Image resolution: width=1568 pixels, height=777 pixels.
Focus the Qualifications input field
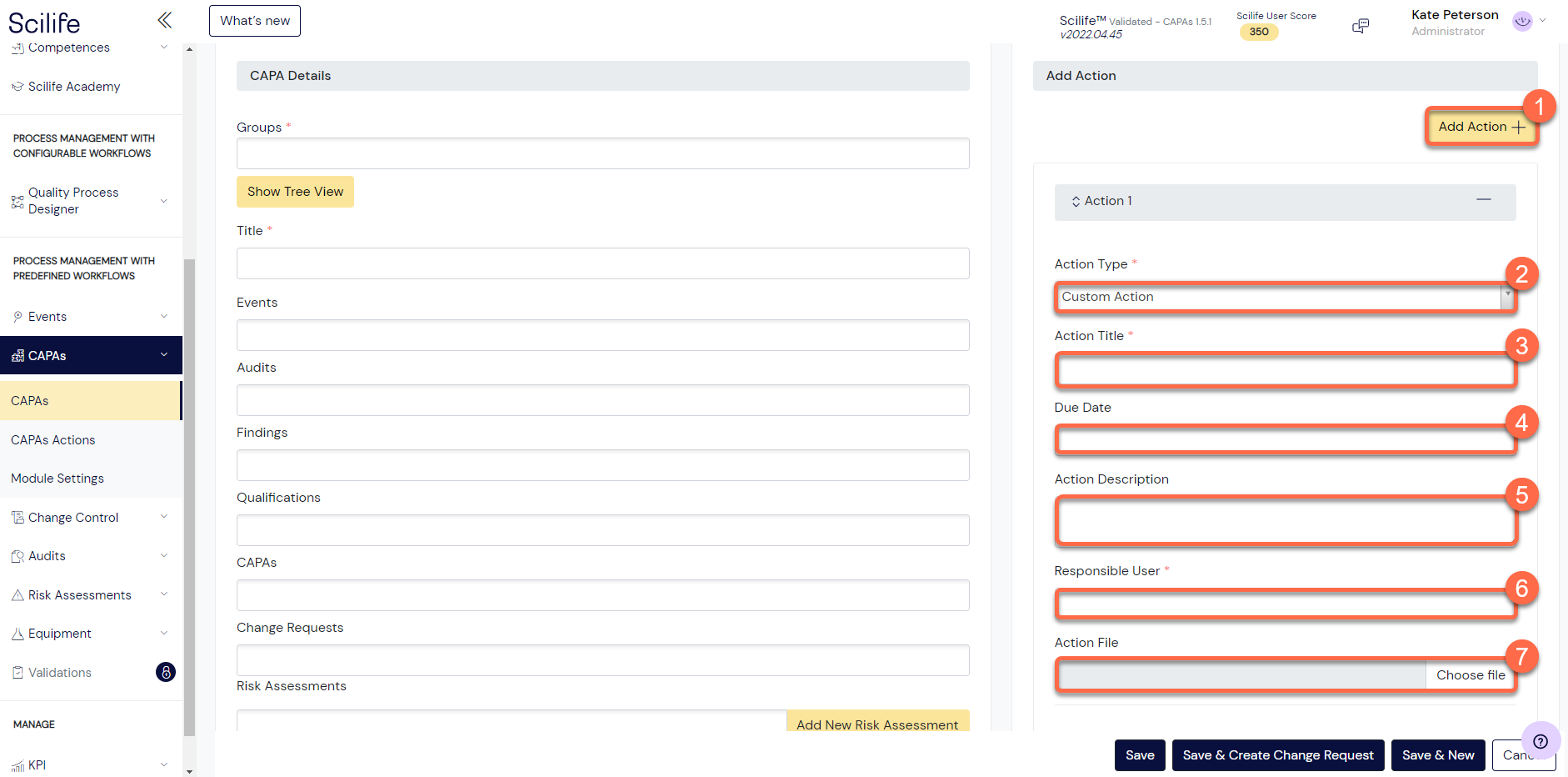point(603,530)
